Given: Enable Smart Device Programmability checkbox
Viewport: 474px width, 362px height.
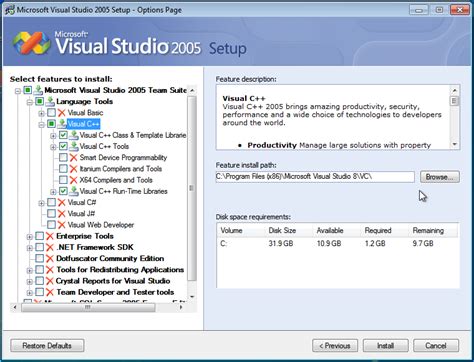Looking at the screenshot, I should 63,158.
